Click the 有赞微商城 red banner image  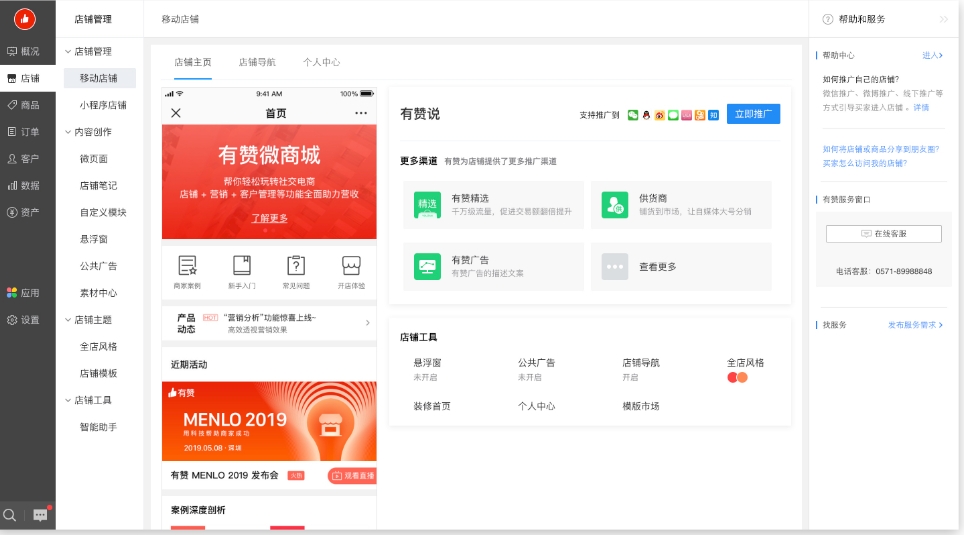click(x=269, y=181)
